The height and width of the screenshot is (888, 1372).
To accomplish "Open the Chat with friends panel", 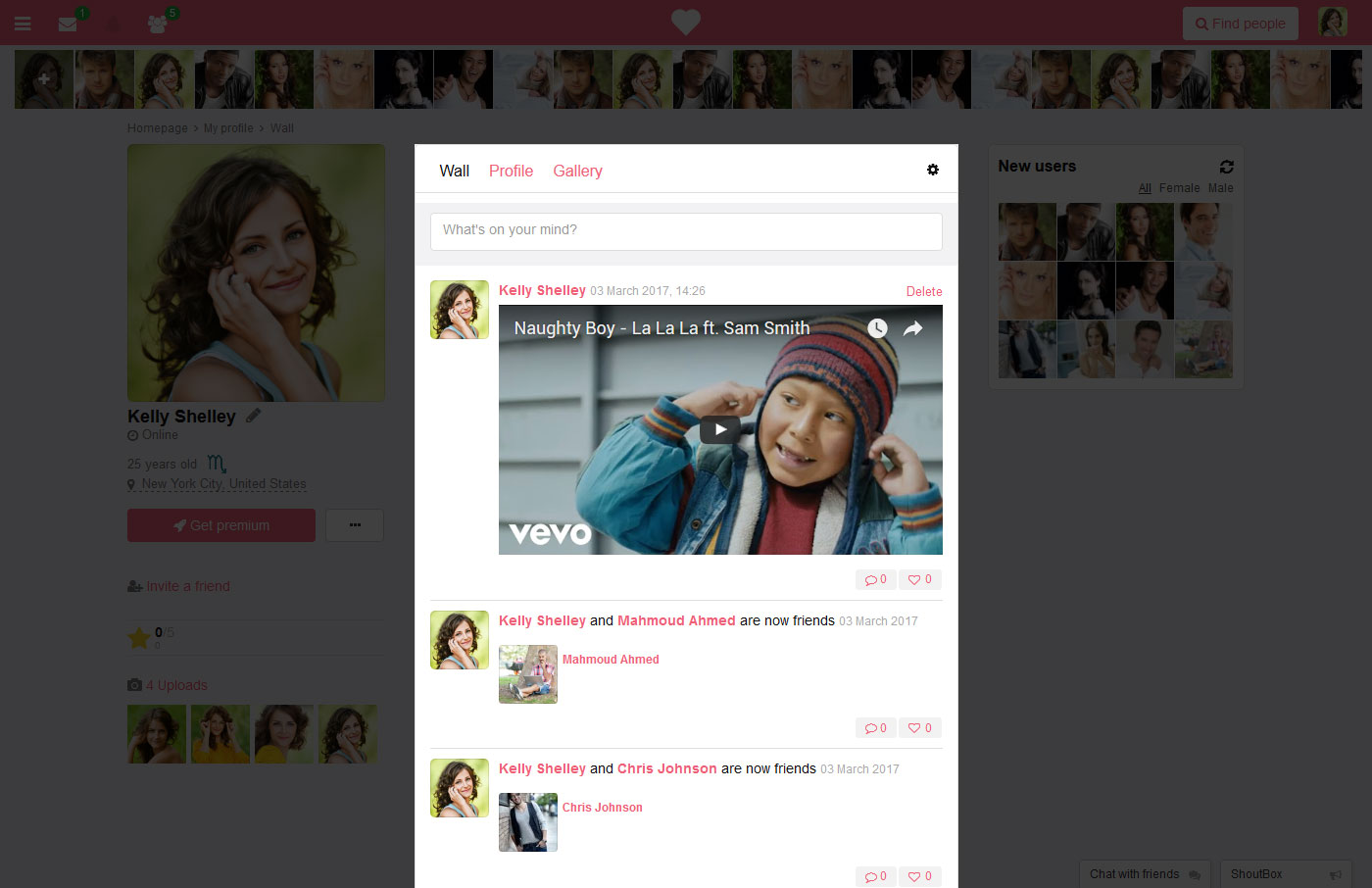I will (1145, 874).
